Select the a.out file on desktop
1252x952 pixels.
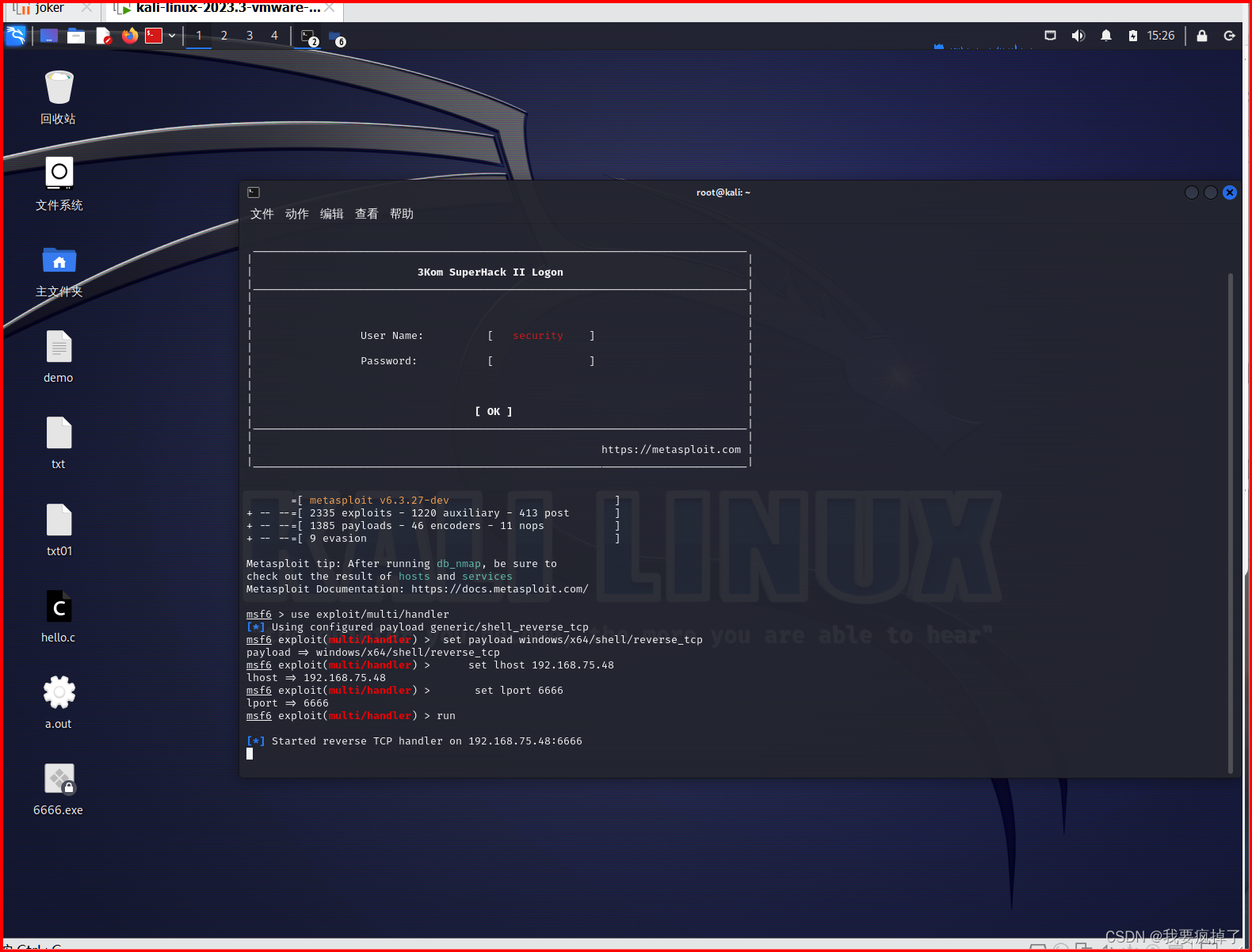click(59, 703)
